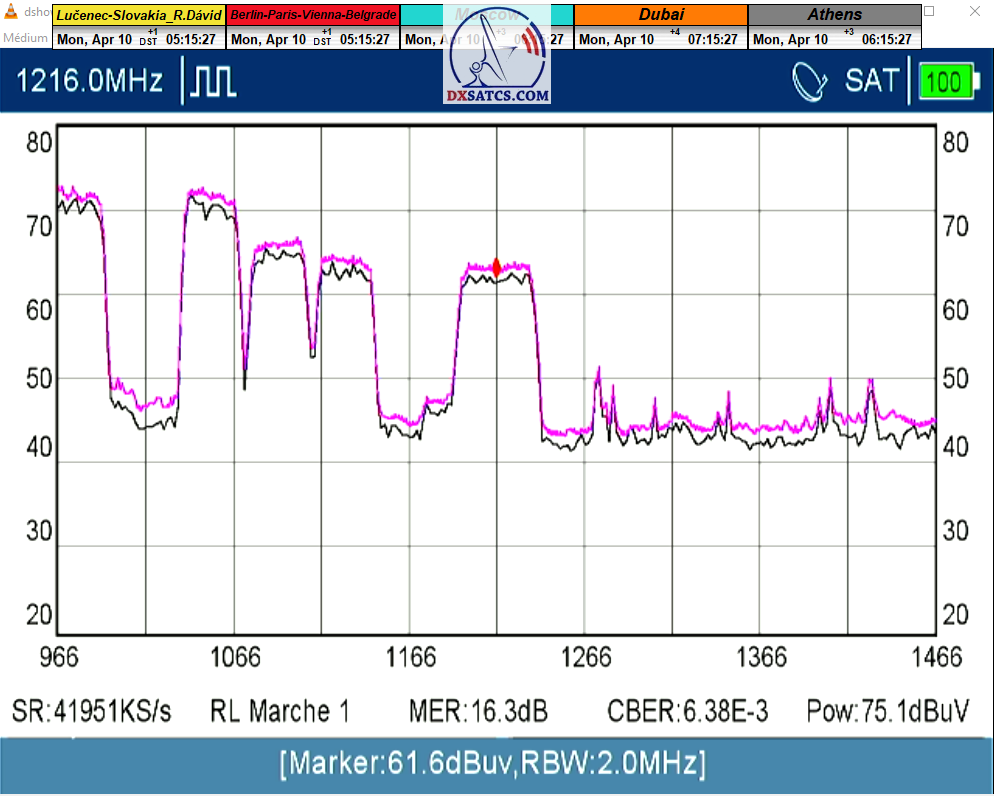Maximize the window using the square button
994x796 pixels.
[929, 12]
